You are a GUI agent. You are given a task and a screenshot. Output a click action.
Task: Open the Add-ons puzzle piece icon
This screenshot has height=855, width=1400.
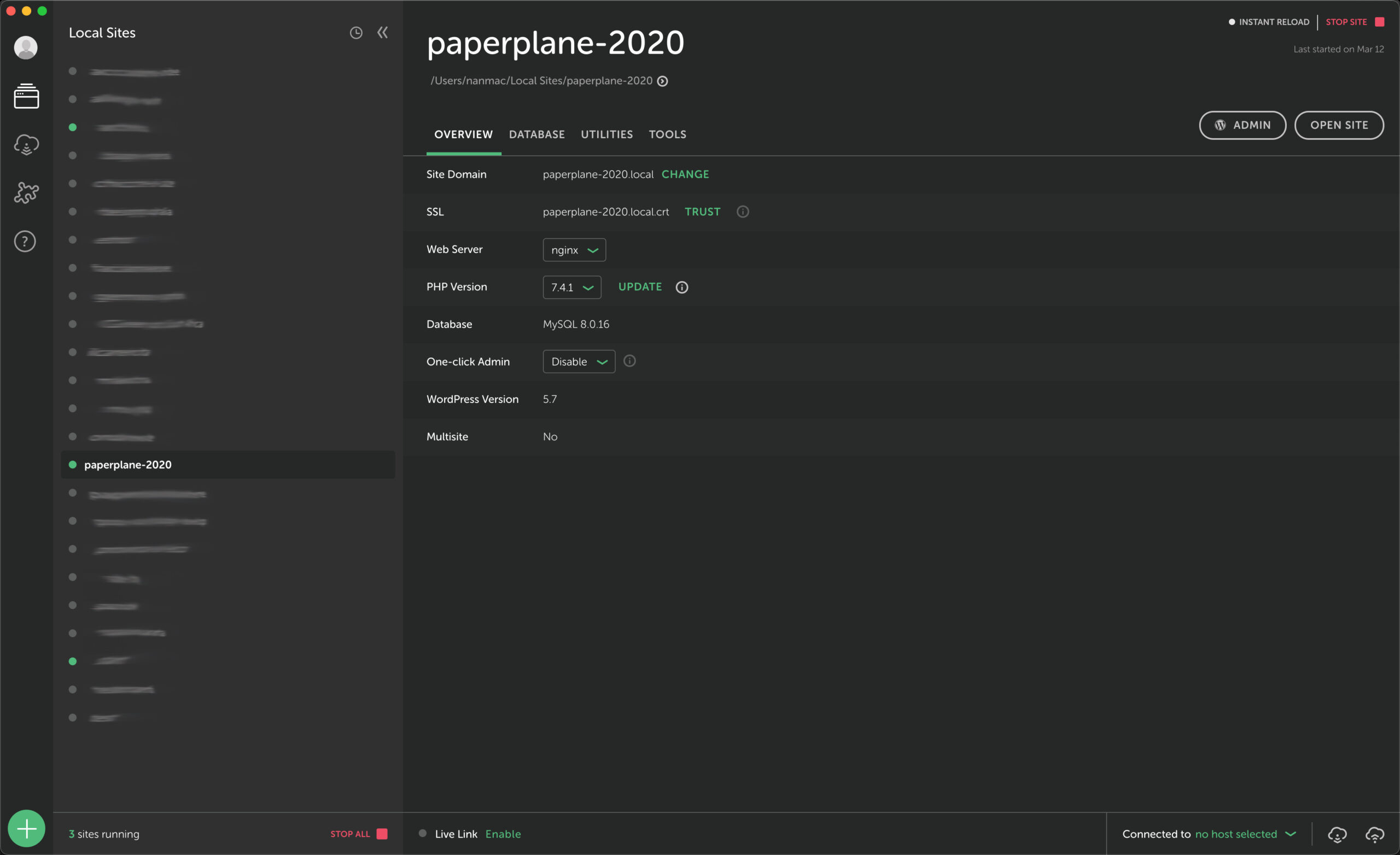[26, 193]
